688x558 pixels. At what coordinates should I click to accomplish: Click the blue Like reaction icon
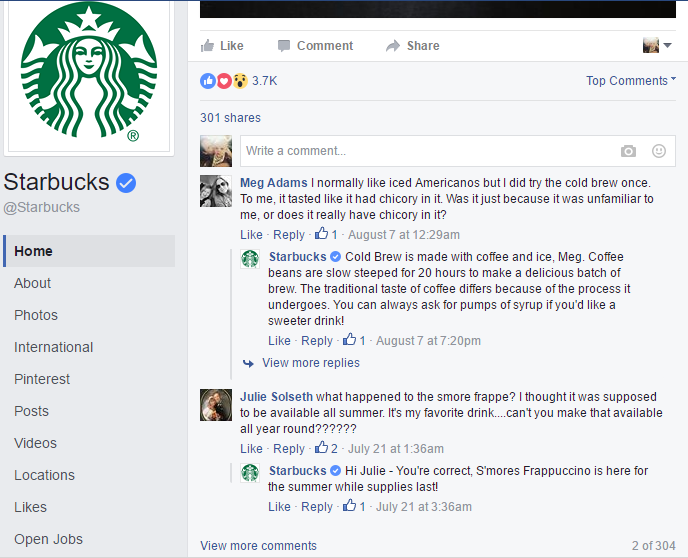click(208, 81)
